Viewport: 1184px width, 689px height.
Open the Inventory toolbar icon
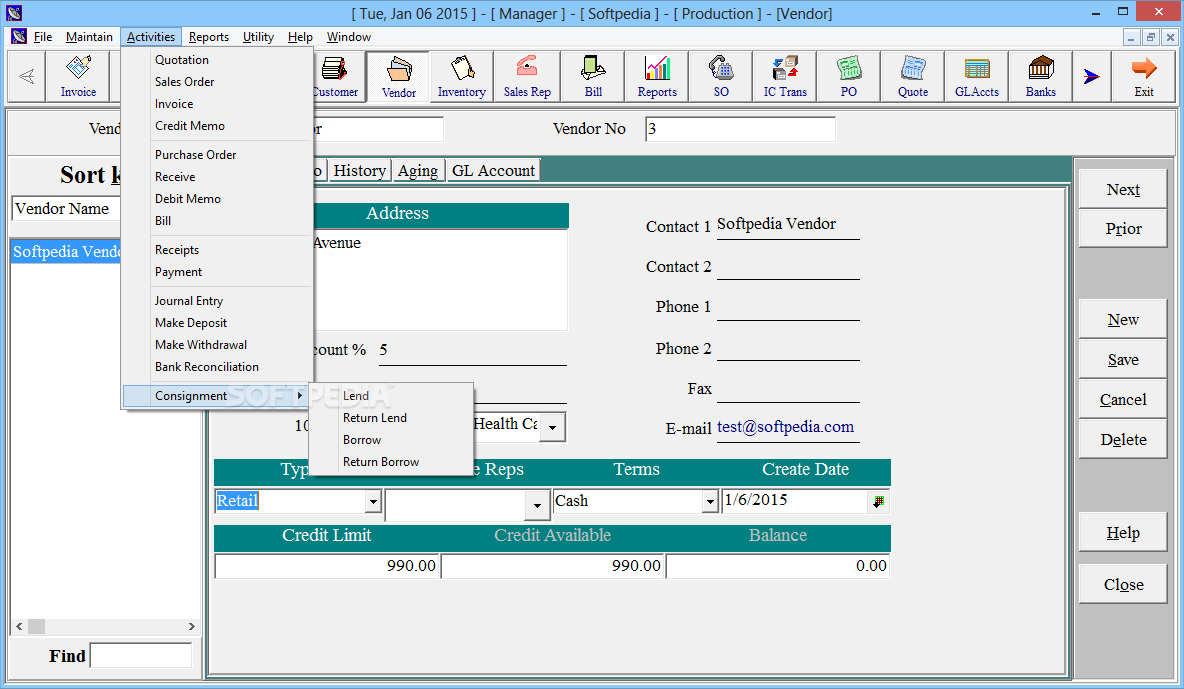click(x=461, y=76)
